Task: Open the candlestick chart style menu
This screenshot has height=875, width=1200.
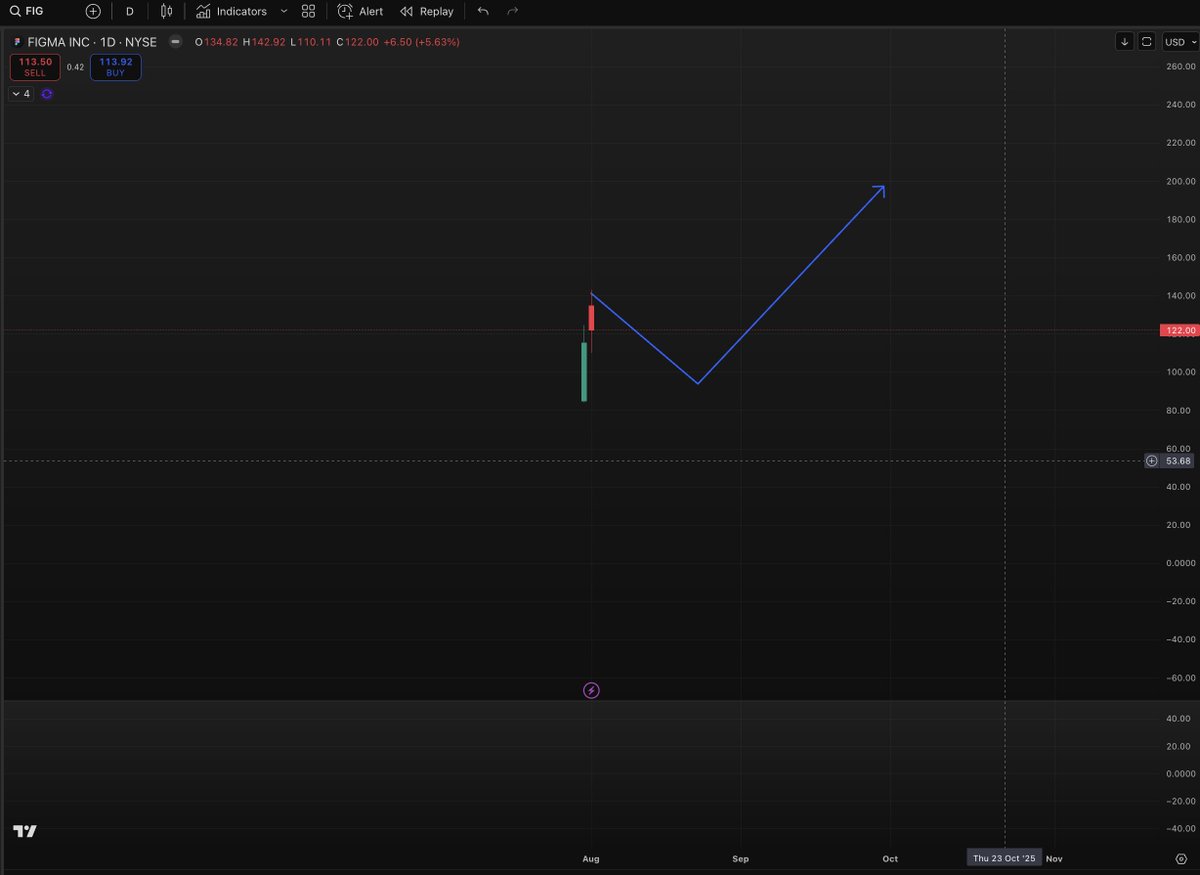Action: point(166,11)
